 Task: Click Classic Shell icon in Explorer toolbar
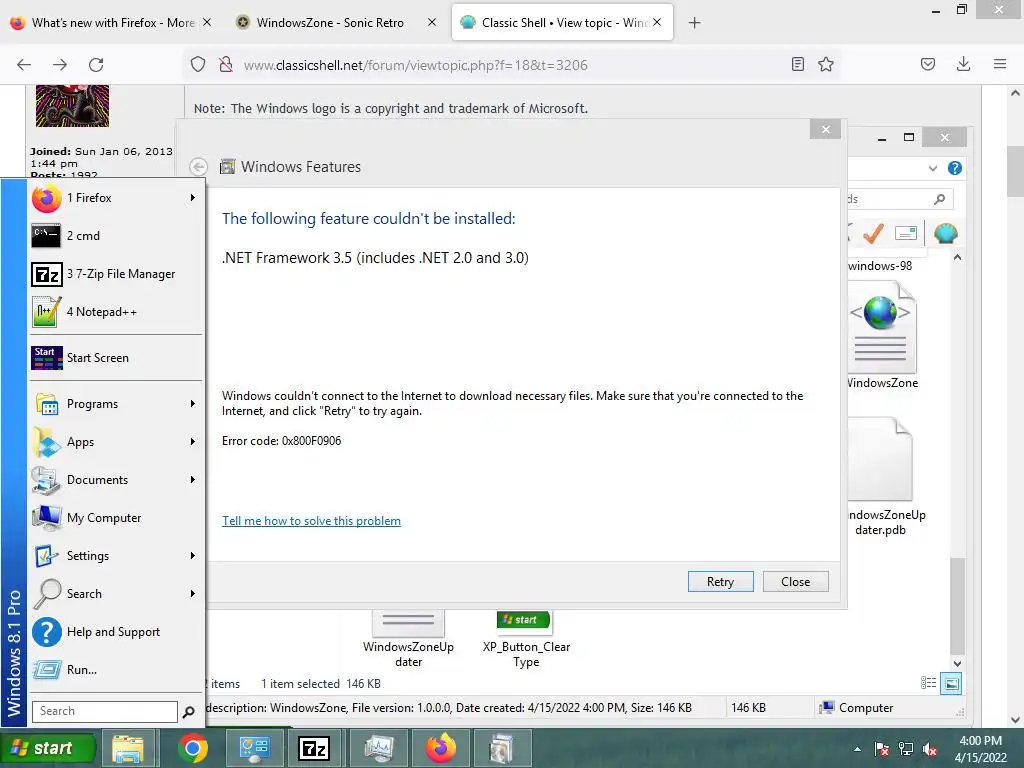(x=946, y=233)
